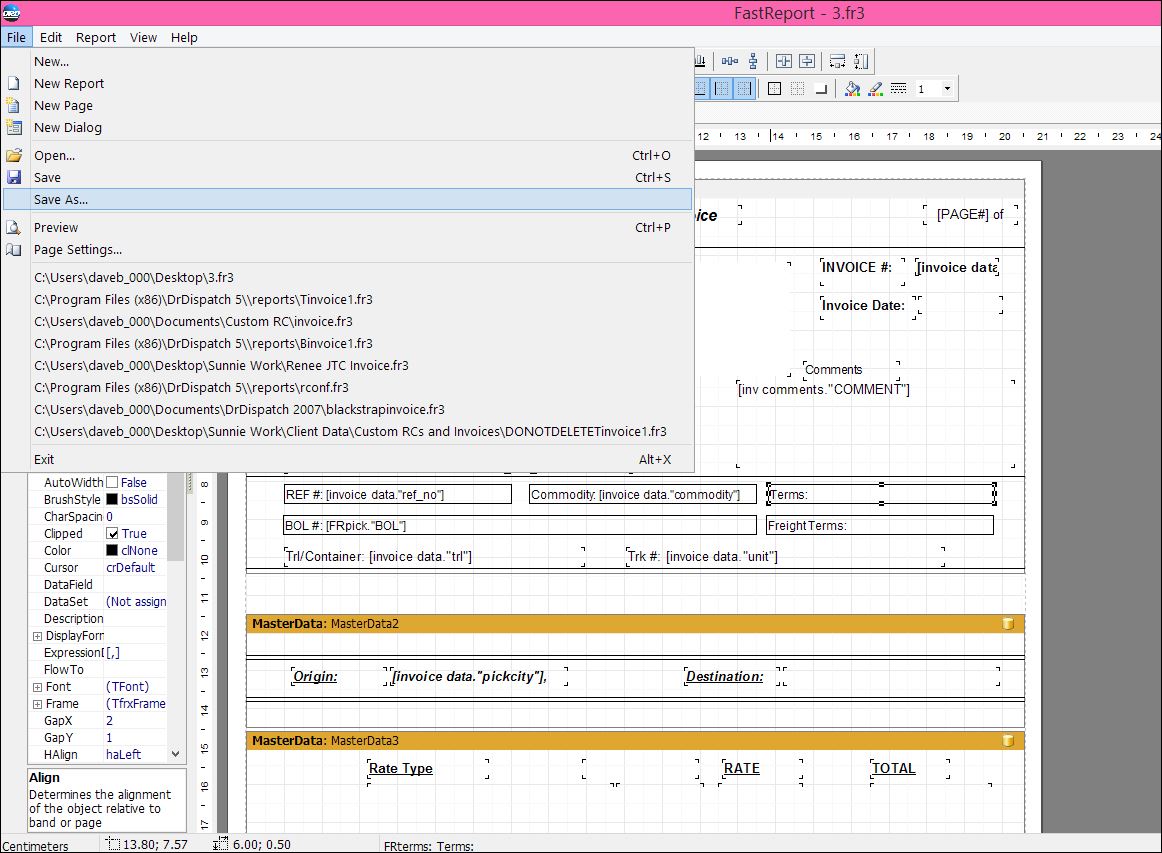This screenshot has width=1162, height=853.
Task: Click the New Page icon in File menu
Action: (13, 105)
